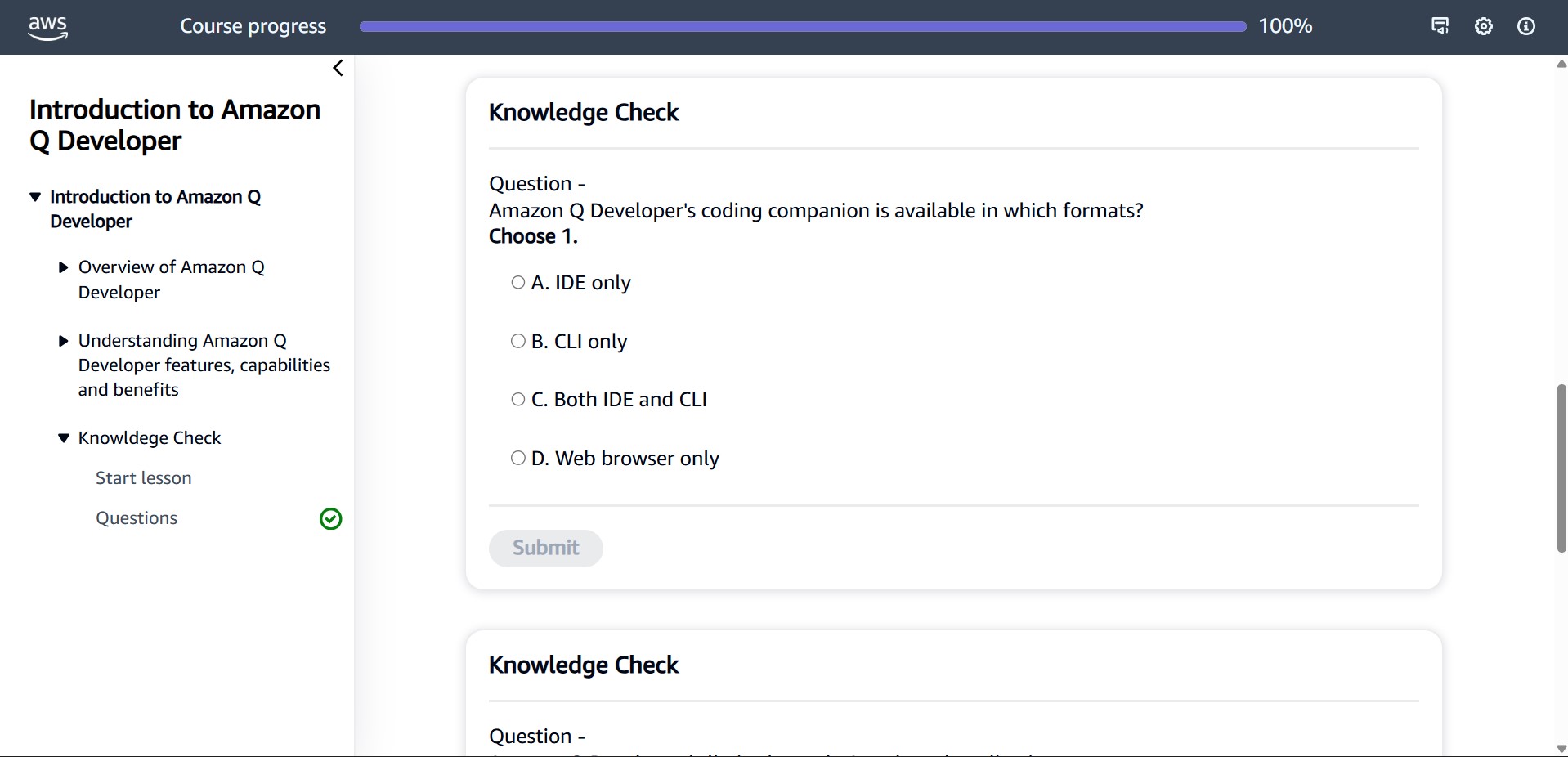Viewport: 1568px width, 757px height.
Task: Expand Understanding Amazon Q Developer features section
Action: 63,341
